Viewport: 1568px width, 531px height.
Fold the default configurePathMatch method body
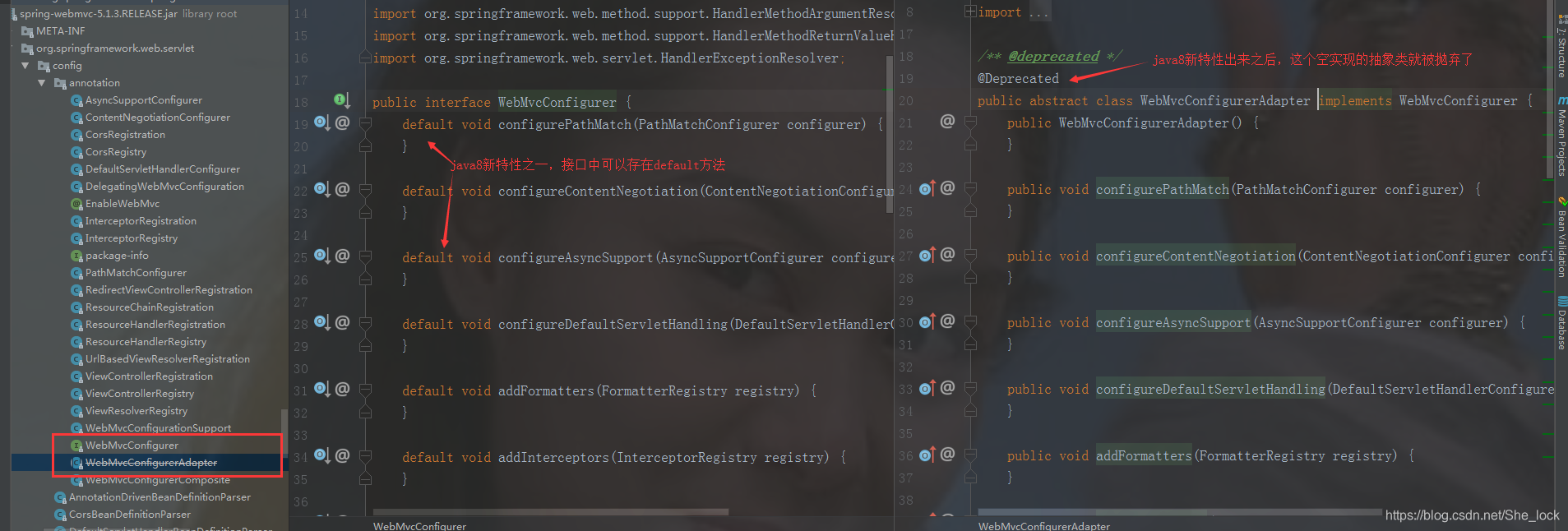(366, 124)
